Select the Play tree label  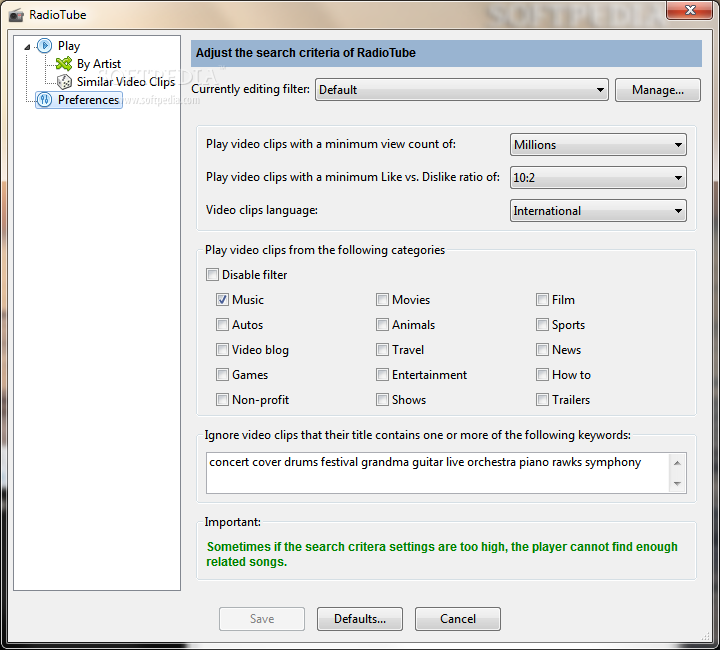click(x=69, y=46)
